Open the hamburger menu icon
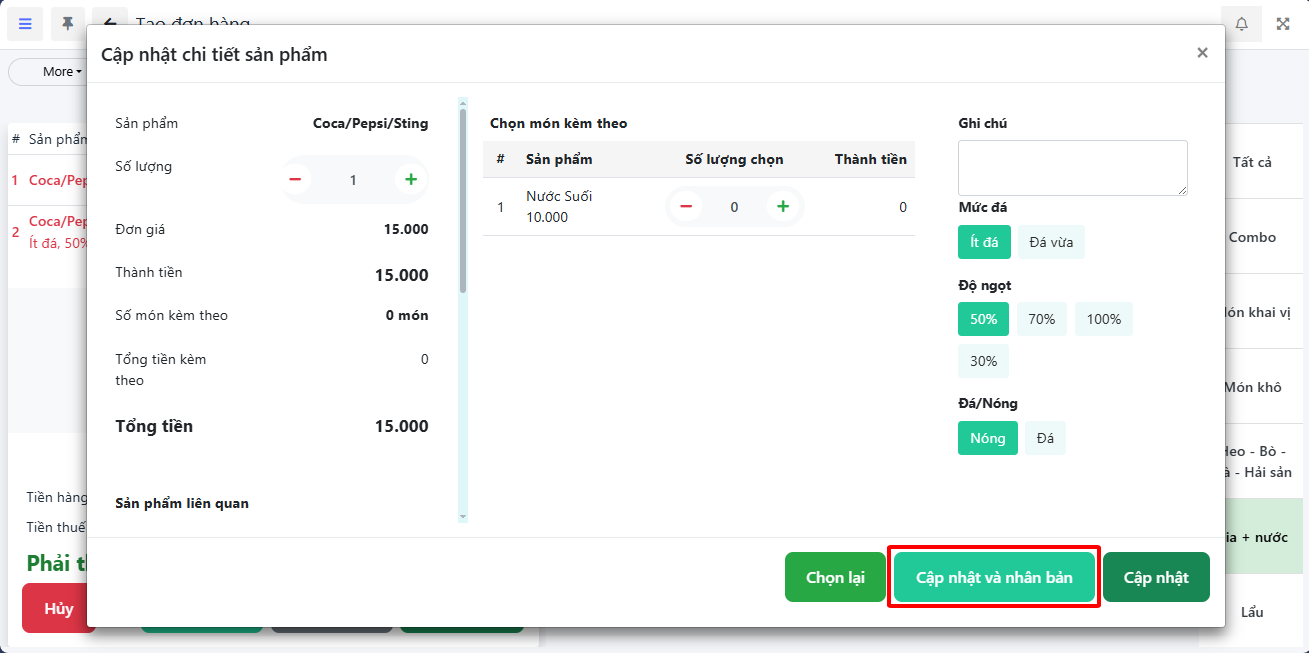Screen dimensions: 1309x653 click(x=25, y=24)
